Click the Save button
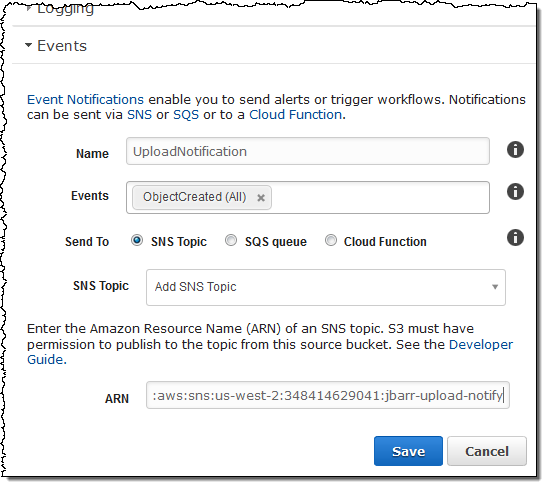The height and width of the screenshot is (487, 547). [408, 451]
